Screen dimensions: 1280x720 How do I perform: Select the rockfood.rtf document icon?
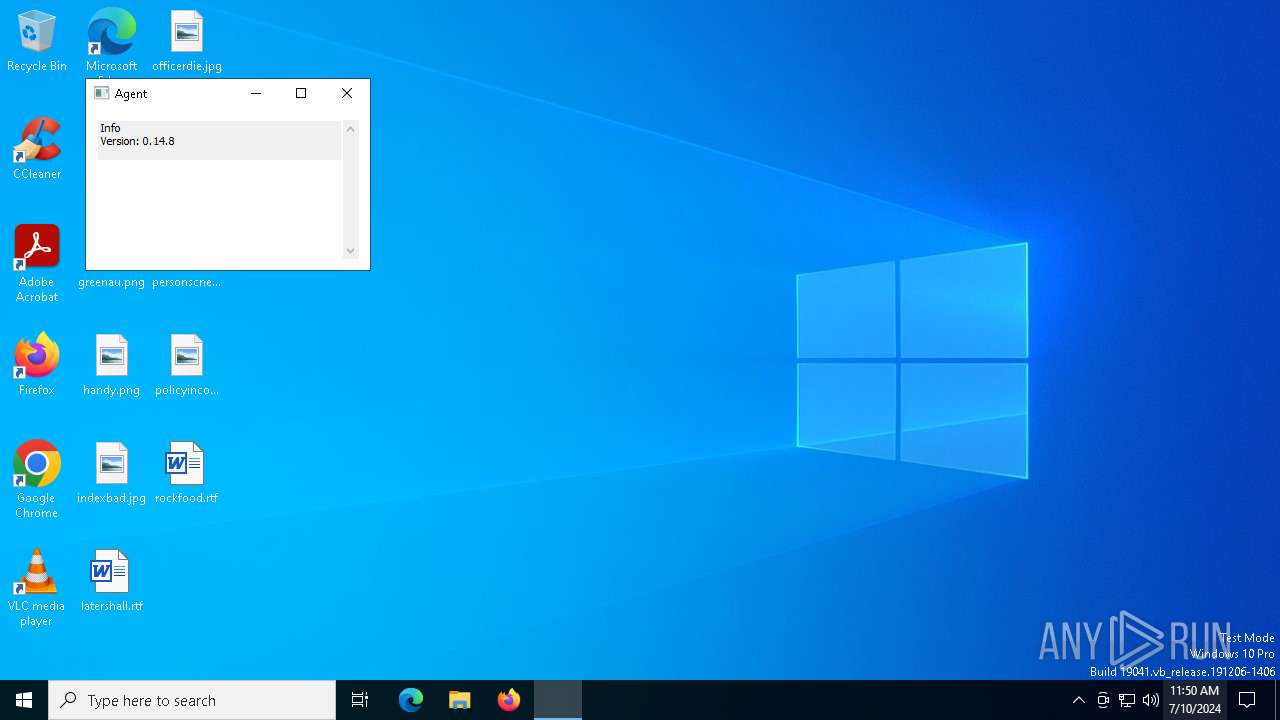[187, 473]
